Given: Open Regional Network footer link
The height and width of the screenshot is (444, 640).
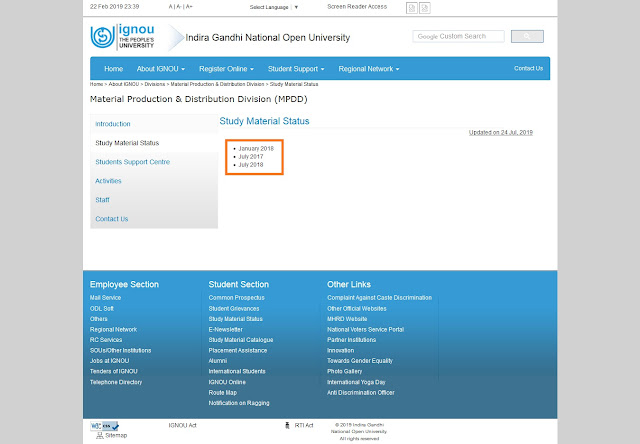Looking at the screenshot, I should click(113, 330).
